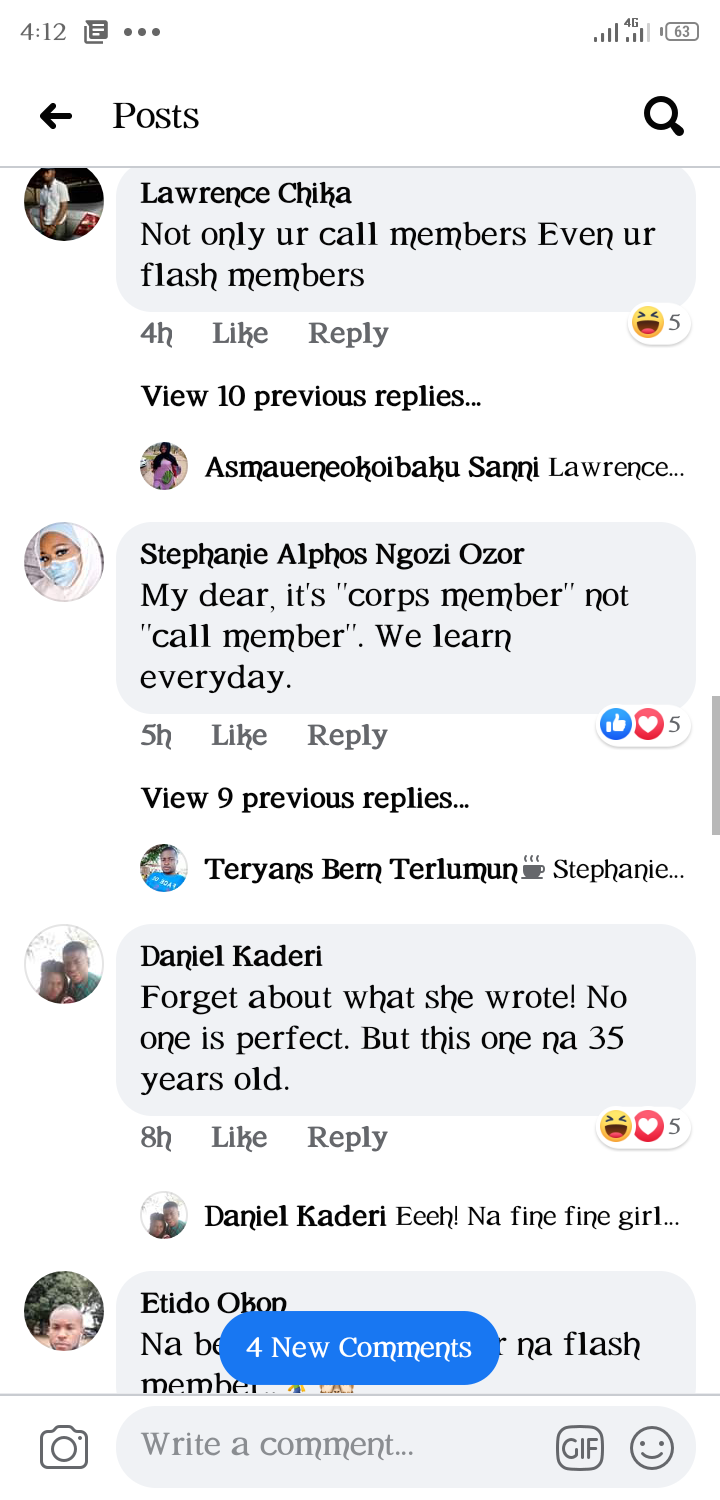
Task: Reply to Stephanie's comment
Action: coord(347,736)
